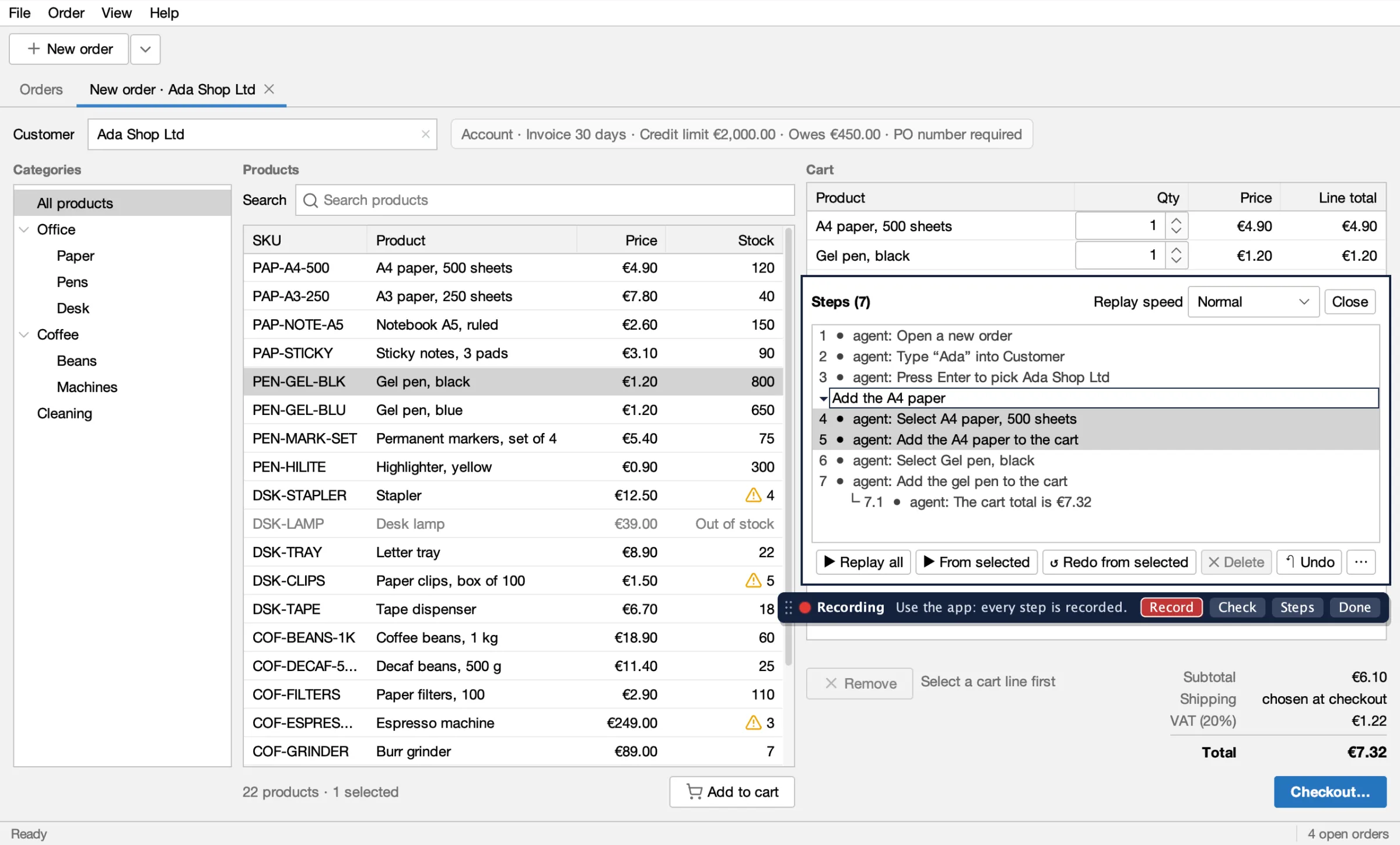The image size is (1400, 845).
Task: Open the View menu
Action: tap(116, 13)
